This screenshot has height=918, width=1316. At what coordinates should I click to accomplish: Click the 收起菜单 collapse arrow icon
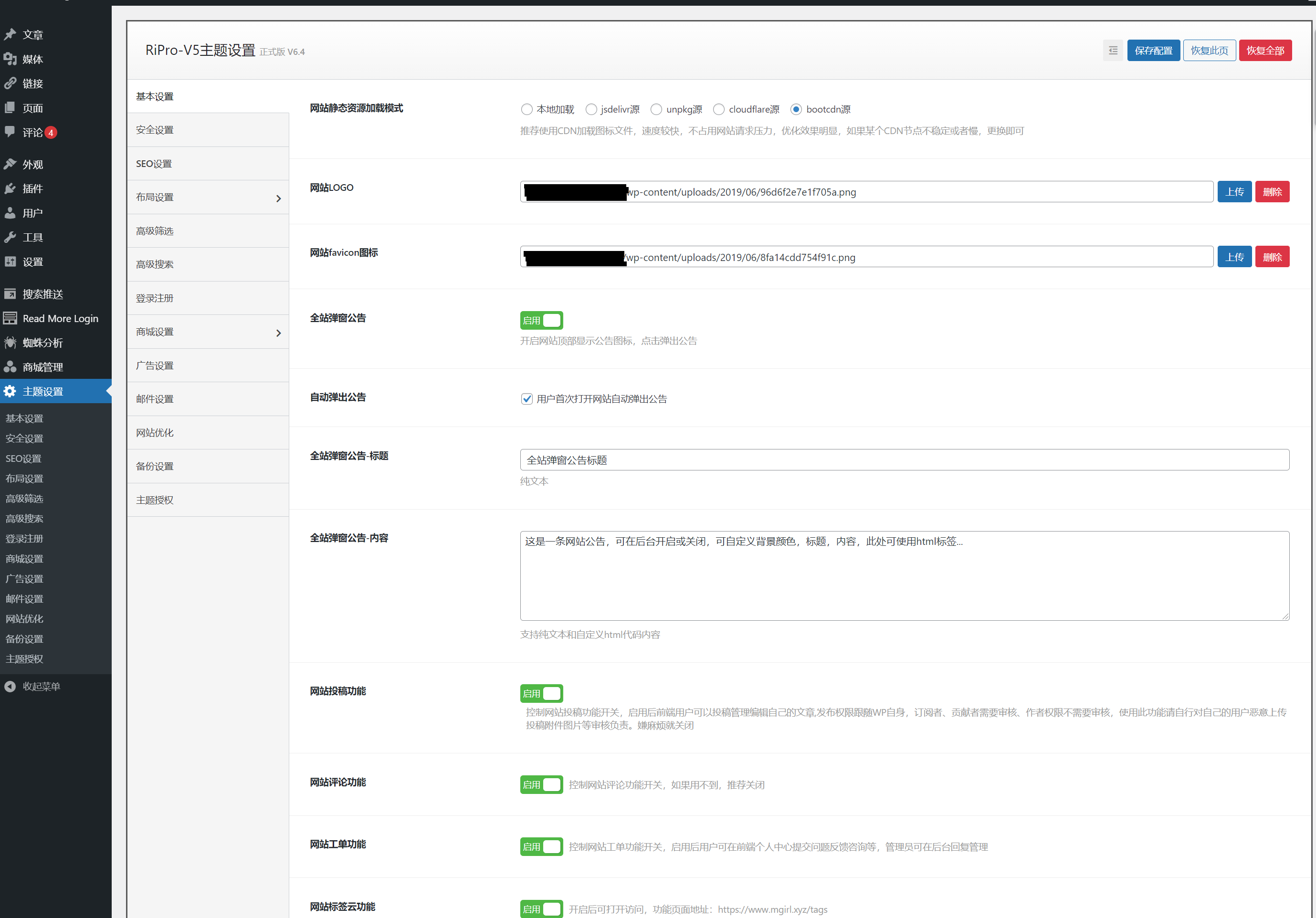coord(11,687)
